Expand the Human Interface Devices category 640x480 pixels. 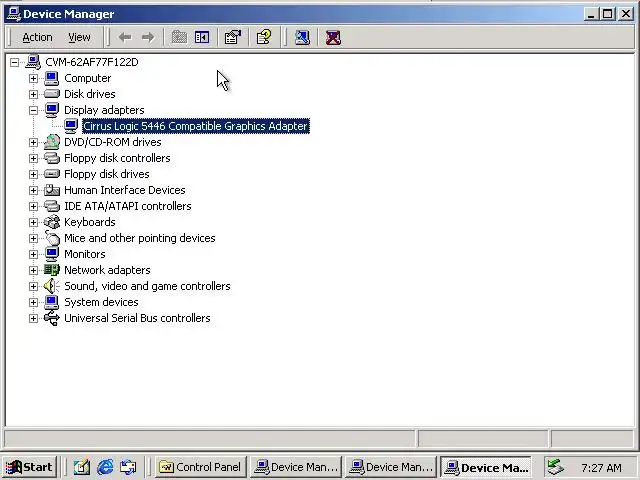click(x=33, y=190)
